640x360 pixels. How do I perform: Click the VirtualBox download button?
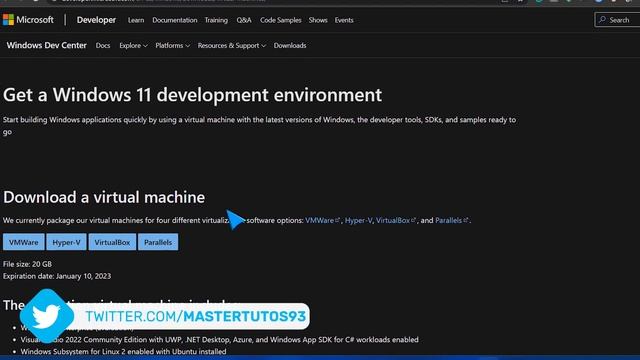pos(112,242)
